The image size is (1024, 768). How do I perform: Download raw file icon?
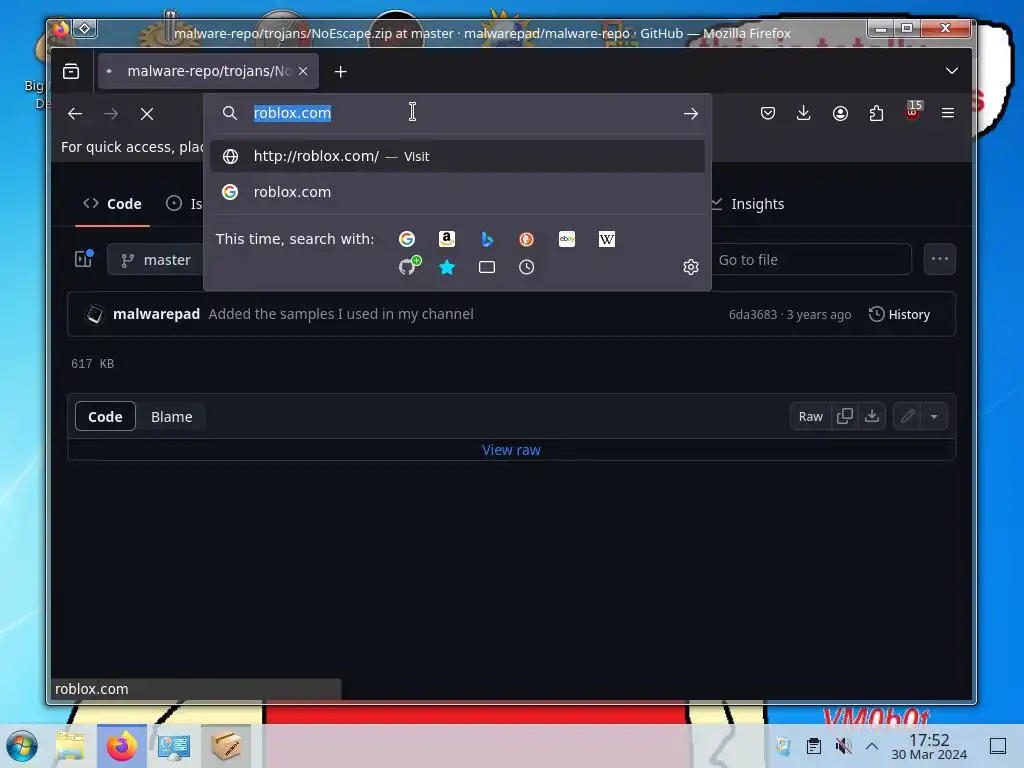(x=872, y=416)
